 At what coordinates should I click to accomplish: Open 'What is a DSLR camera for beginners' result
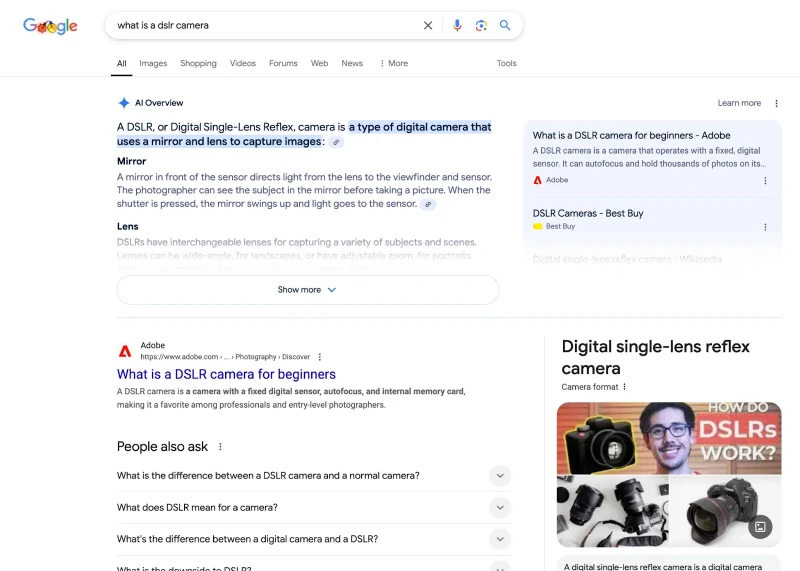coord(226,374)
